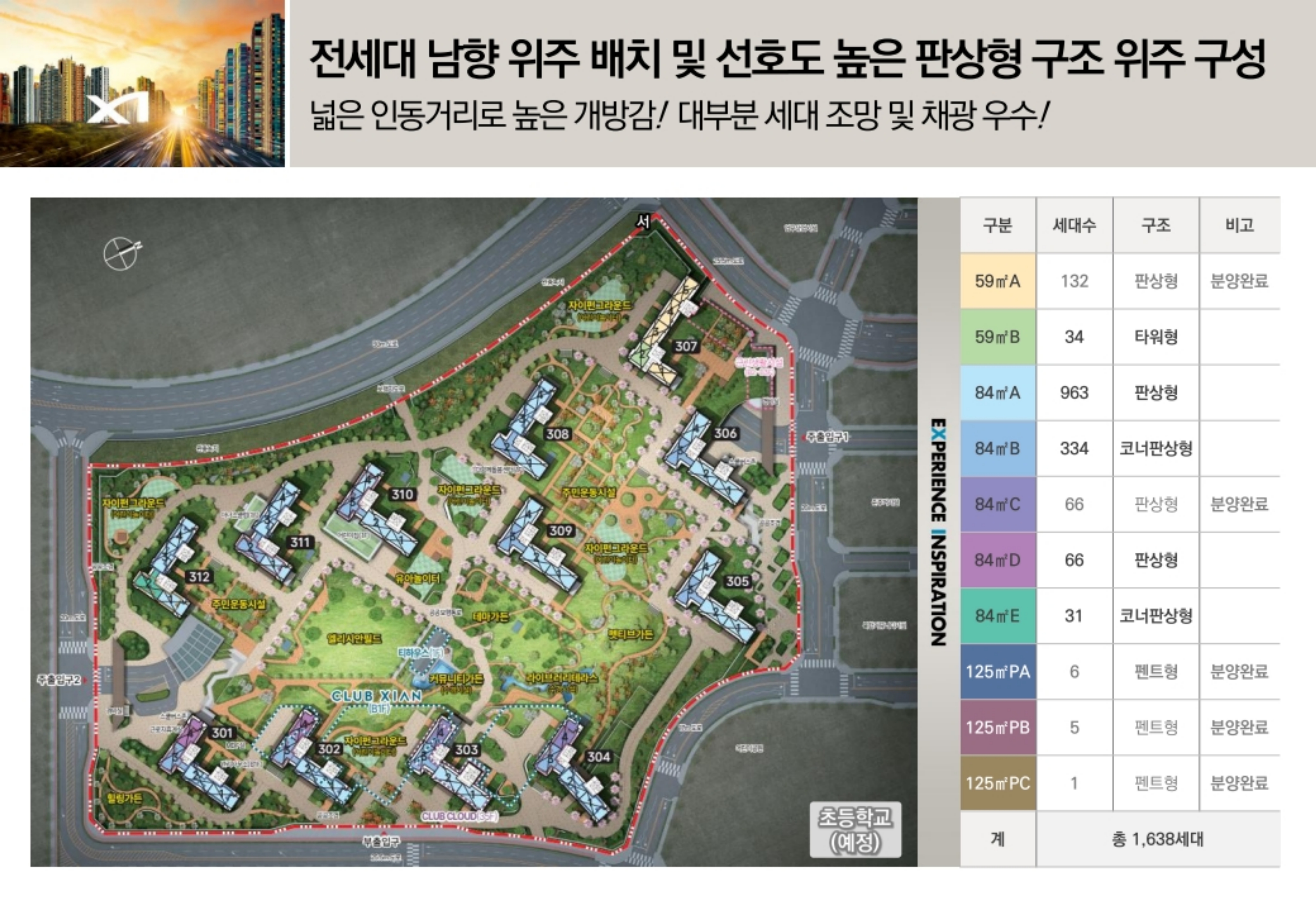This screenshot has height=911, width=1316.
Task: Click the 커뮤니티가든 label
Action: 456,679
